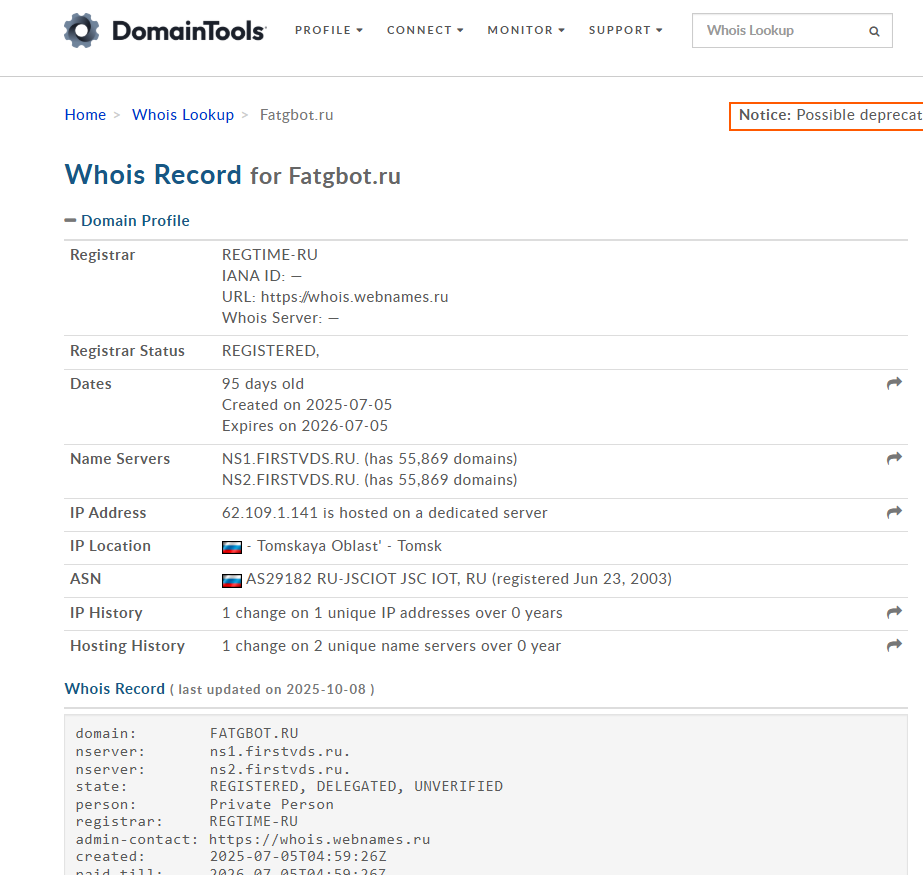Click the magnifier search icon
923x875 pixels.
(874, 31)
